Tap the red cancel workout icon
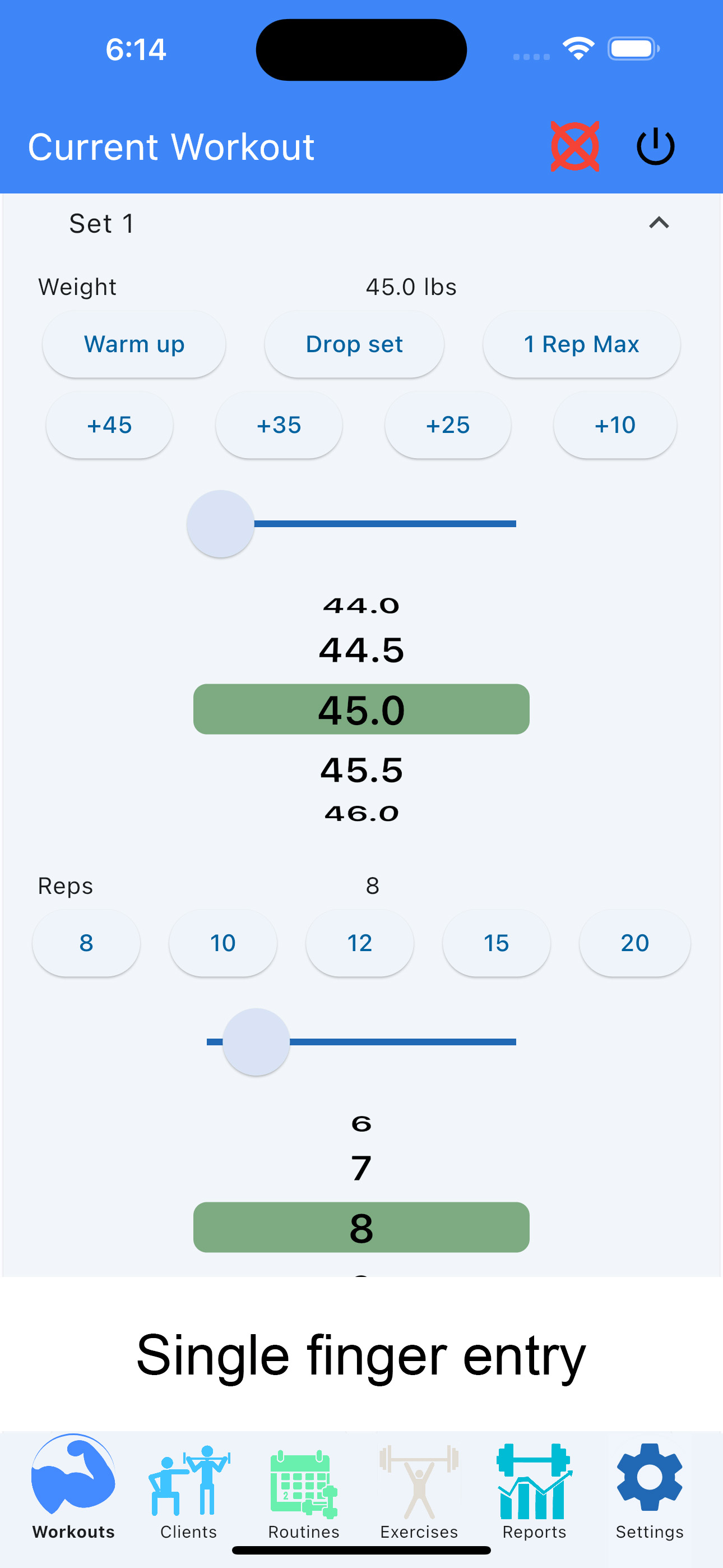 (574, 147)
